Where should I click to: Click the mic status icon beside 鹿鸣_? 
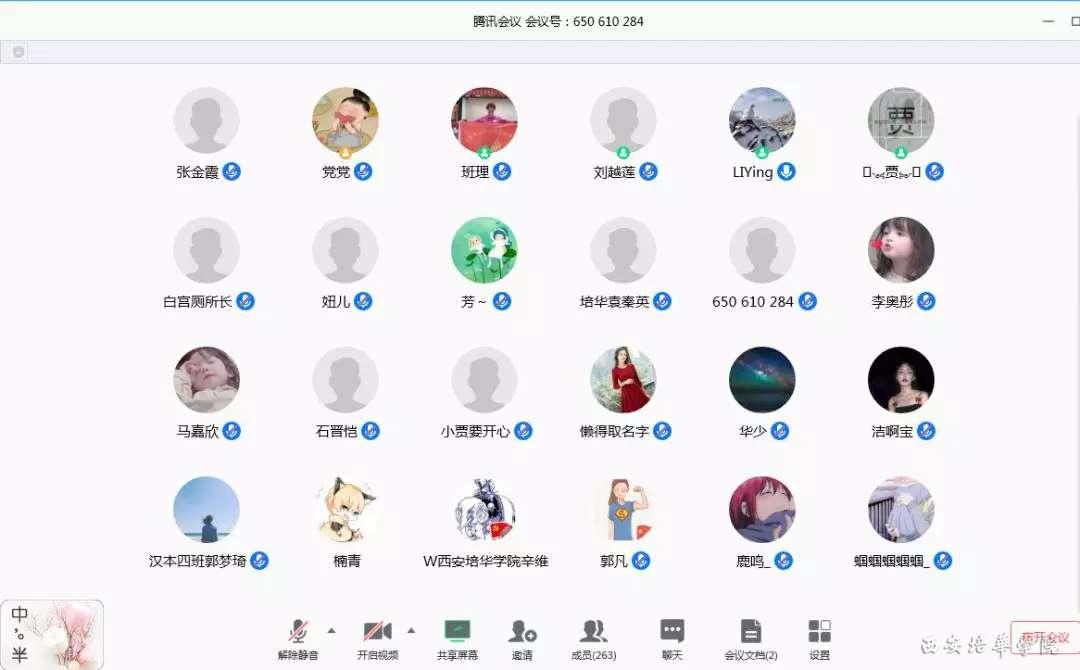click(784, 561)
